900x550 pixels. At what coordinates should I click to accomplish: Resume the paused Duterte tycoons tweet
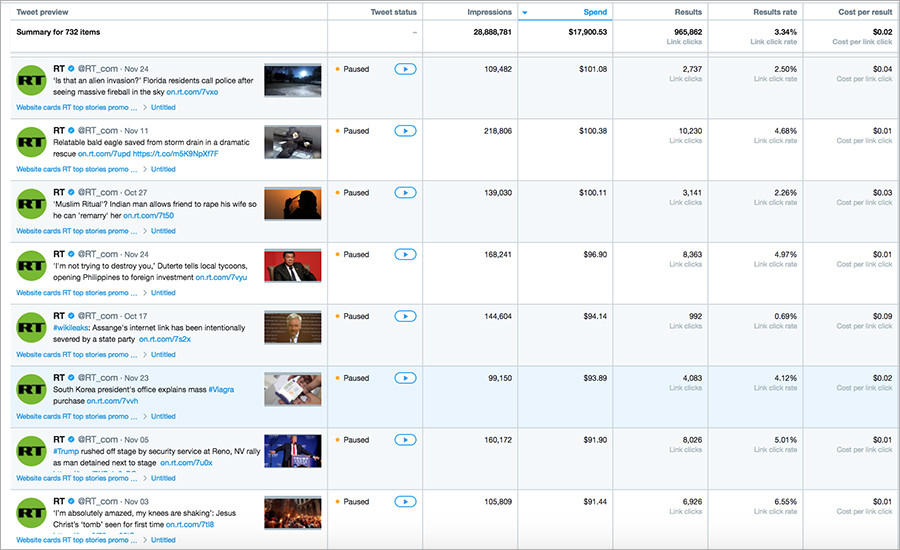(x=405, y=254)
